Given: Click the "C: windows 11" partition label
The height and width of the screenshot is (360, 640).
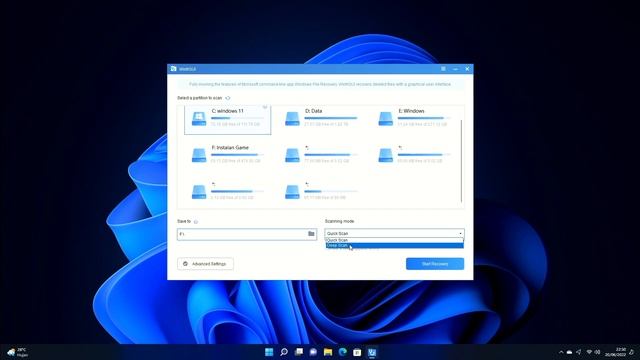Looking at the screenshot, I should (227, 111).
